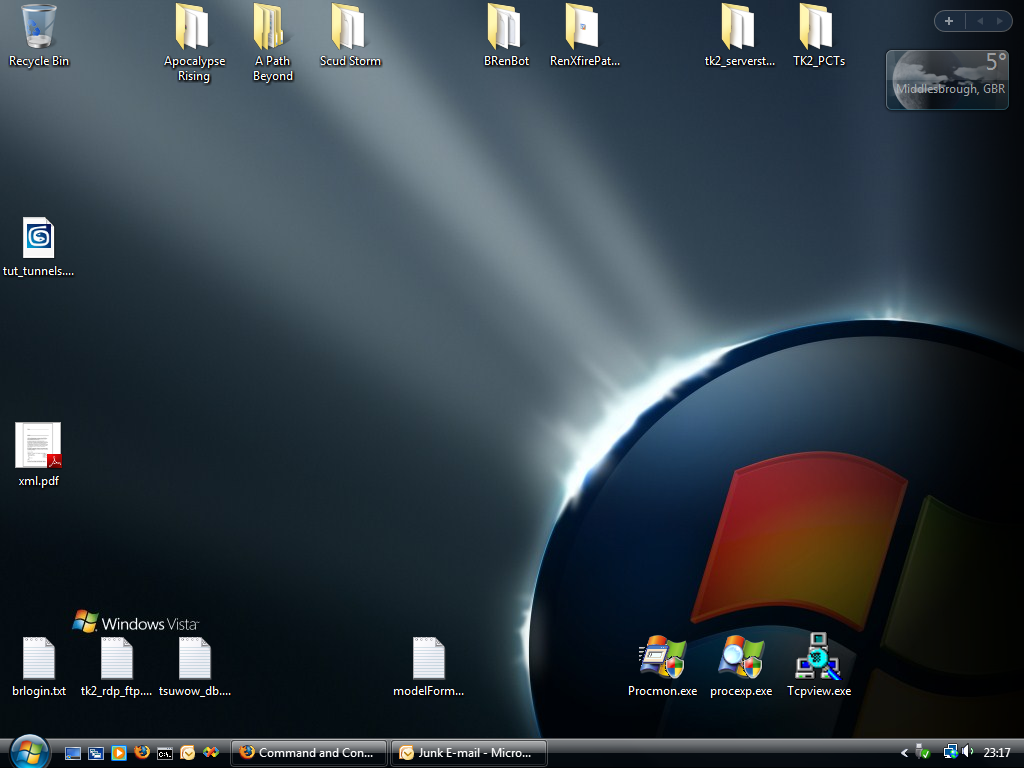Select the Apocalypse Rising folder
This screenshot has height=768, width=1024.
[x=193, y=28]
